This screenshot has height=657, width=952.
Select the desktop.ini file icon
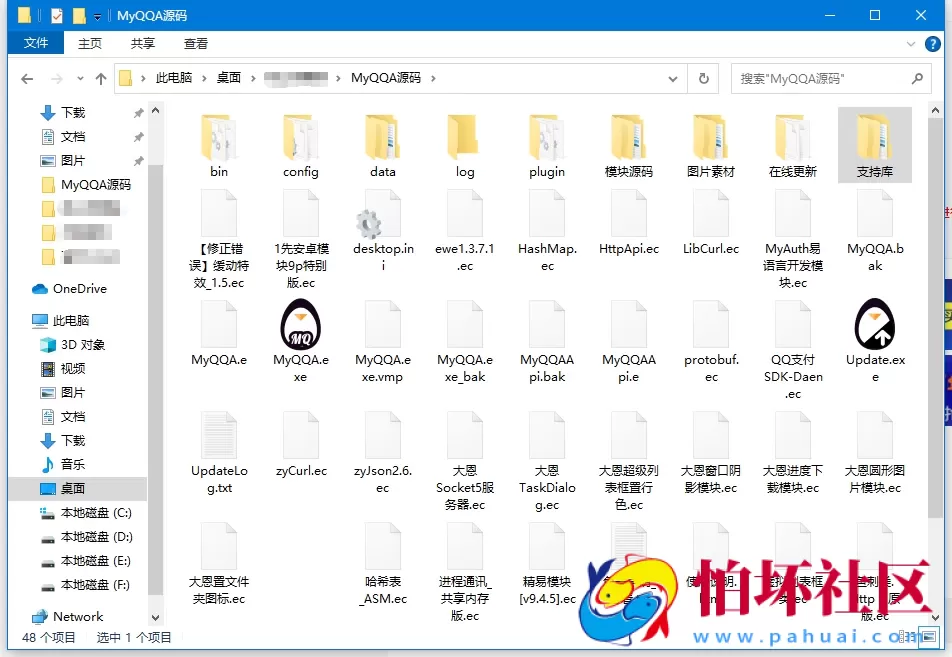[x=381, y=223]
